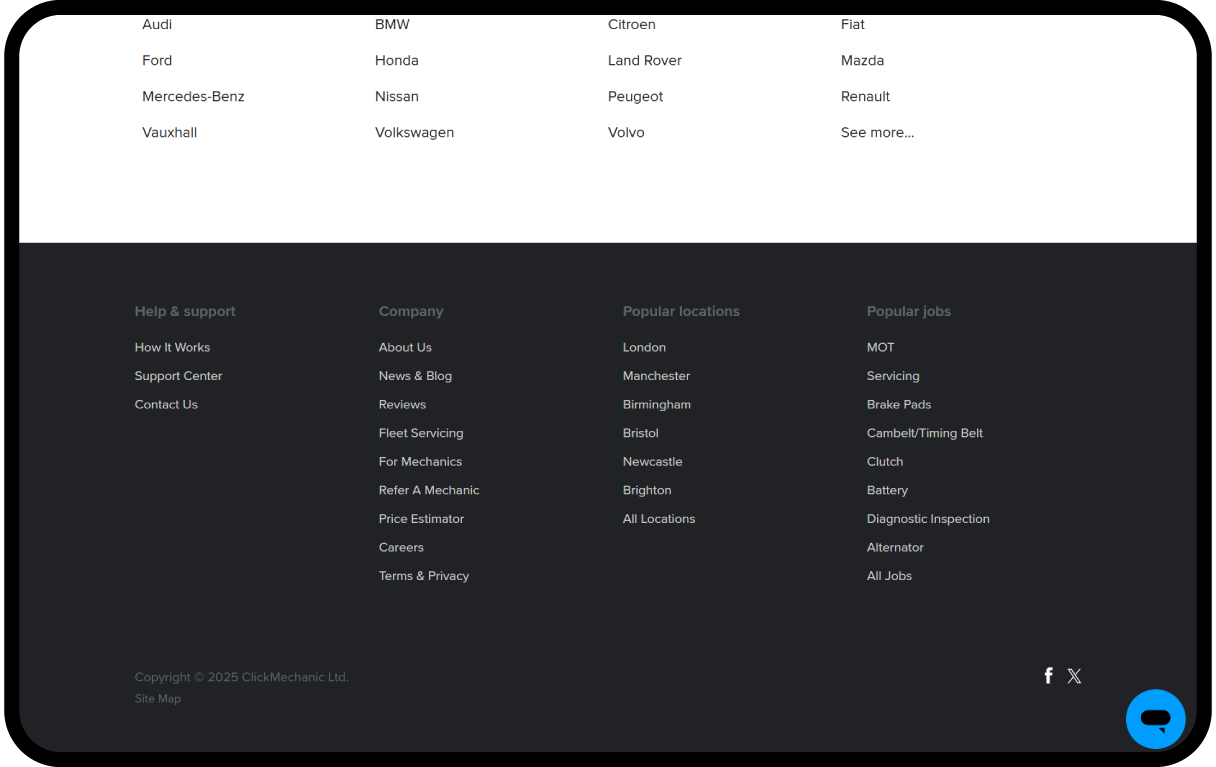Screen dimensions: 1216x767
Task: Visit News & Blog page
Action: point(415,376)
